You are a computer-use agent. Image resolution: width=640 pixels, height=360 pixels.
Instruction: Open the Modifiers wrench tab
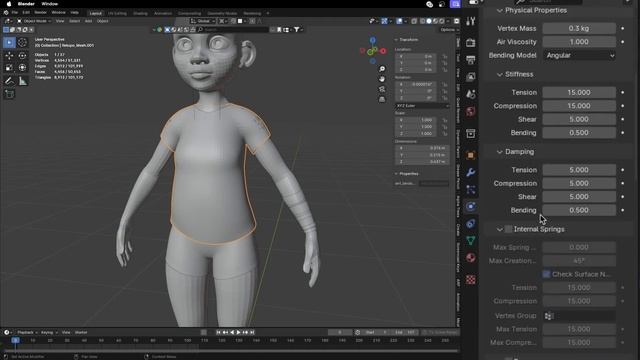click(471, 172)
